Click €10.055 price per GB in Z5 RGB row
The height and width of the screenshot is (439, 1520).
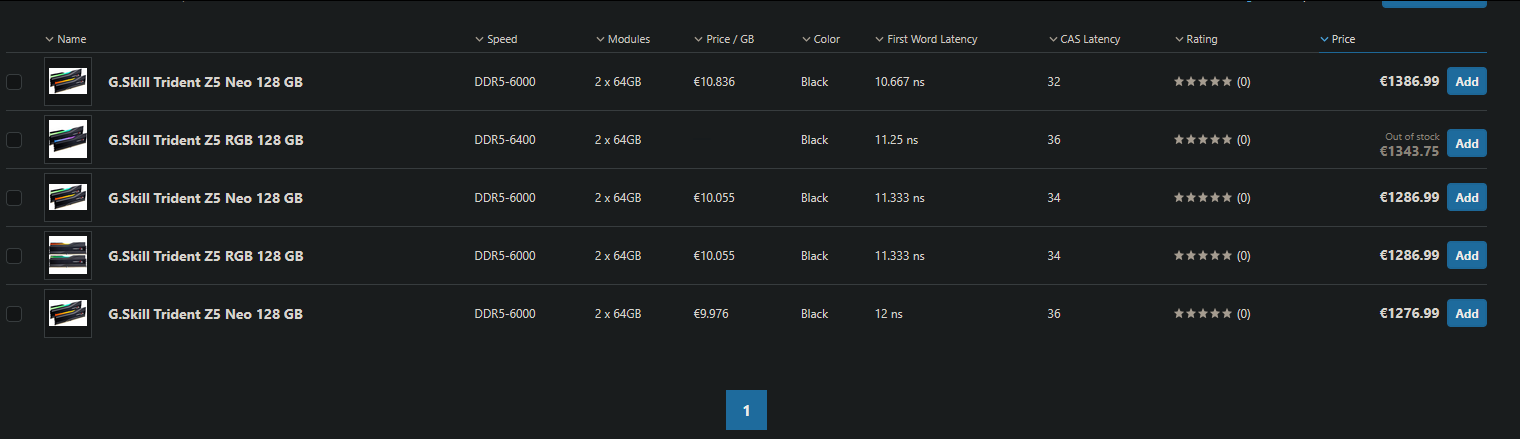[714, 256]
